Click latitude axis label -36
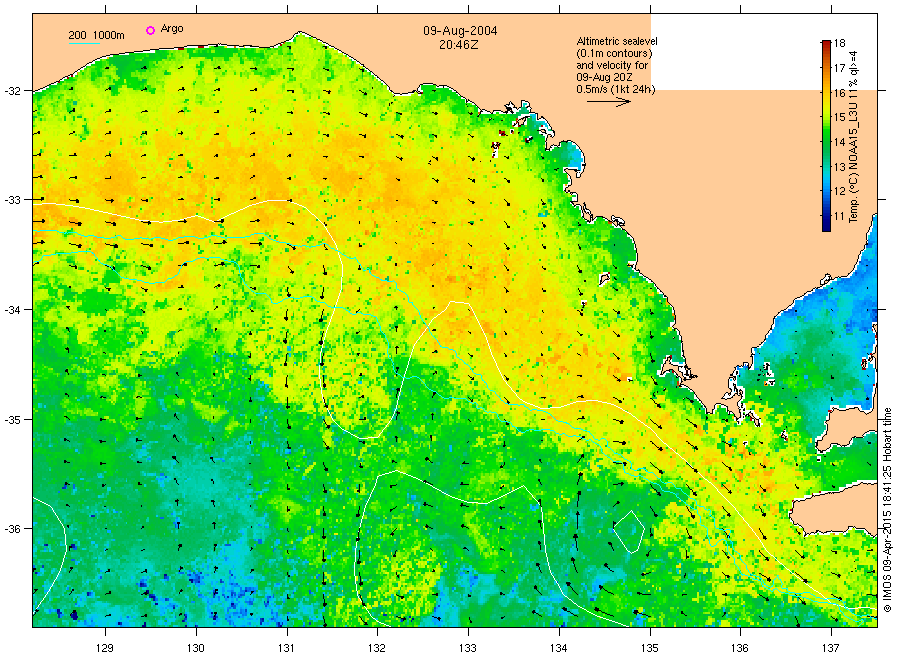Image resolution: width=900 pixels, height=660 pixels. click(x=13, y=528)
